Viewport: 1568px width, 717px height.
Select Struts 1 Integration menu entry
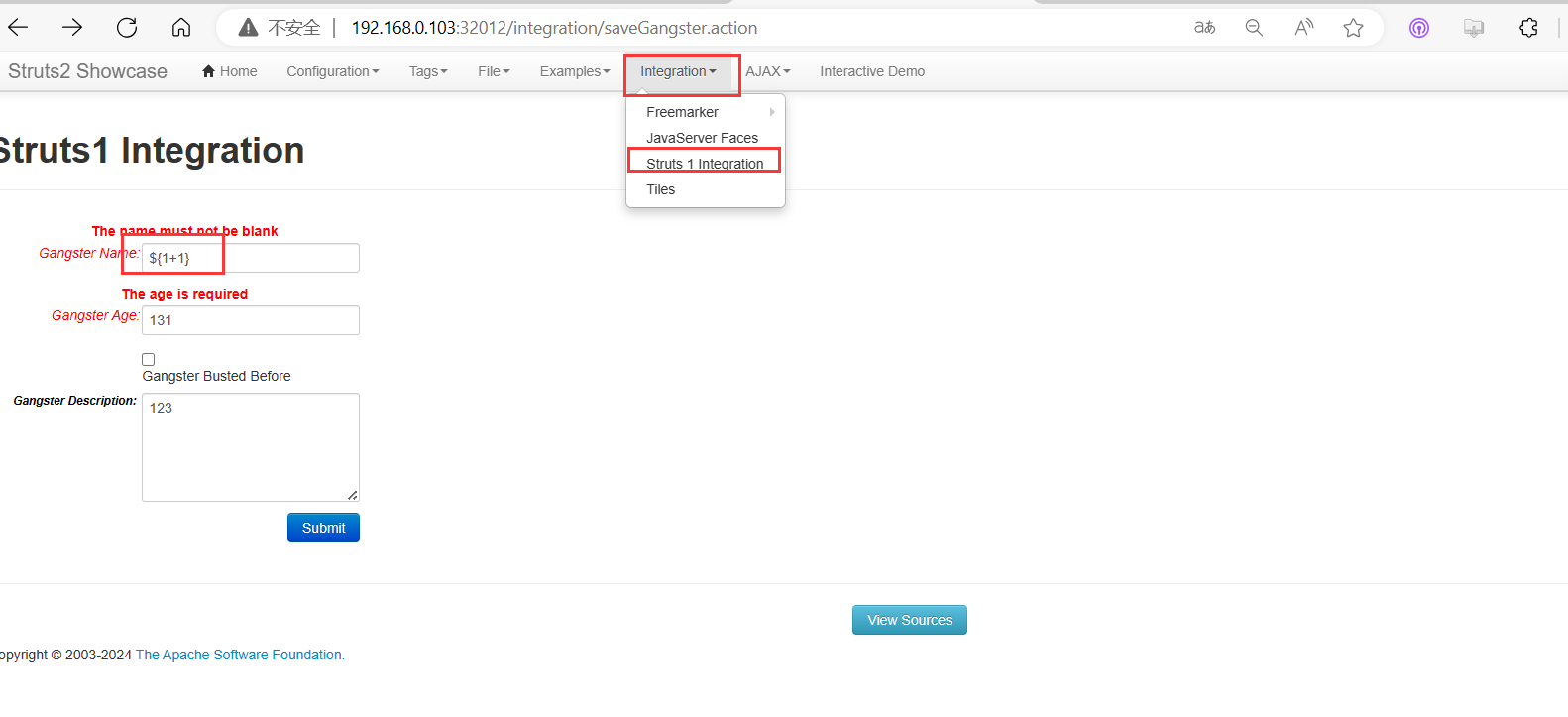point(706,164)
